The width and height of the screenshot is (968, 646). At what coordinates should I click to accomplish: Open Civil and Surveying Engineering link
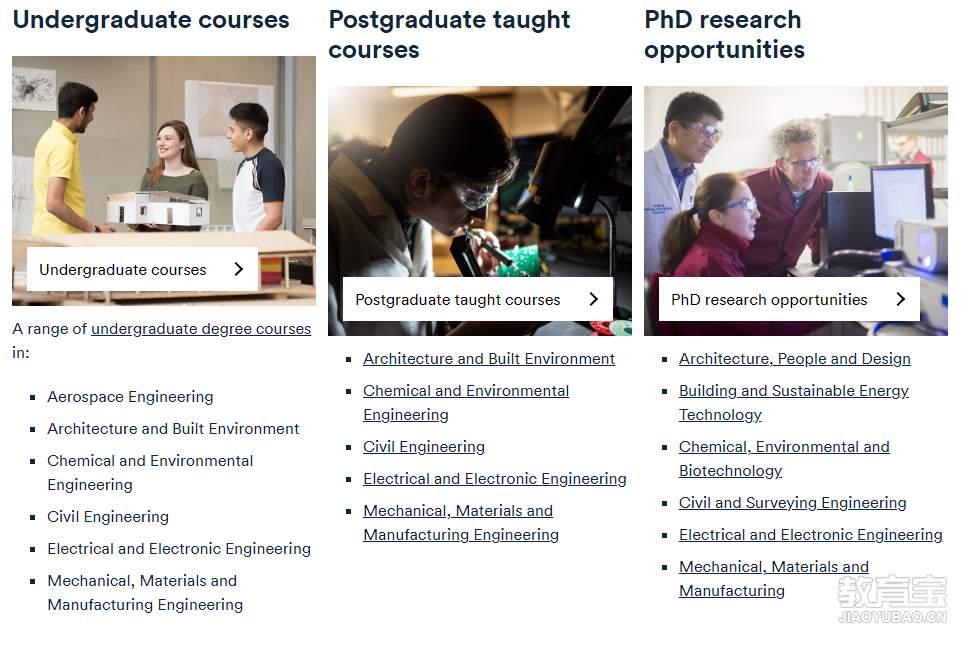click(793, 503)
